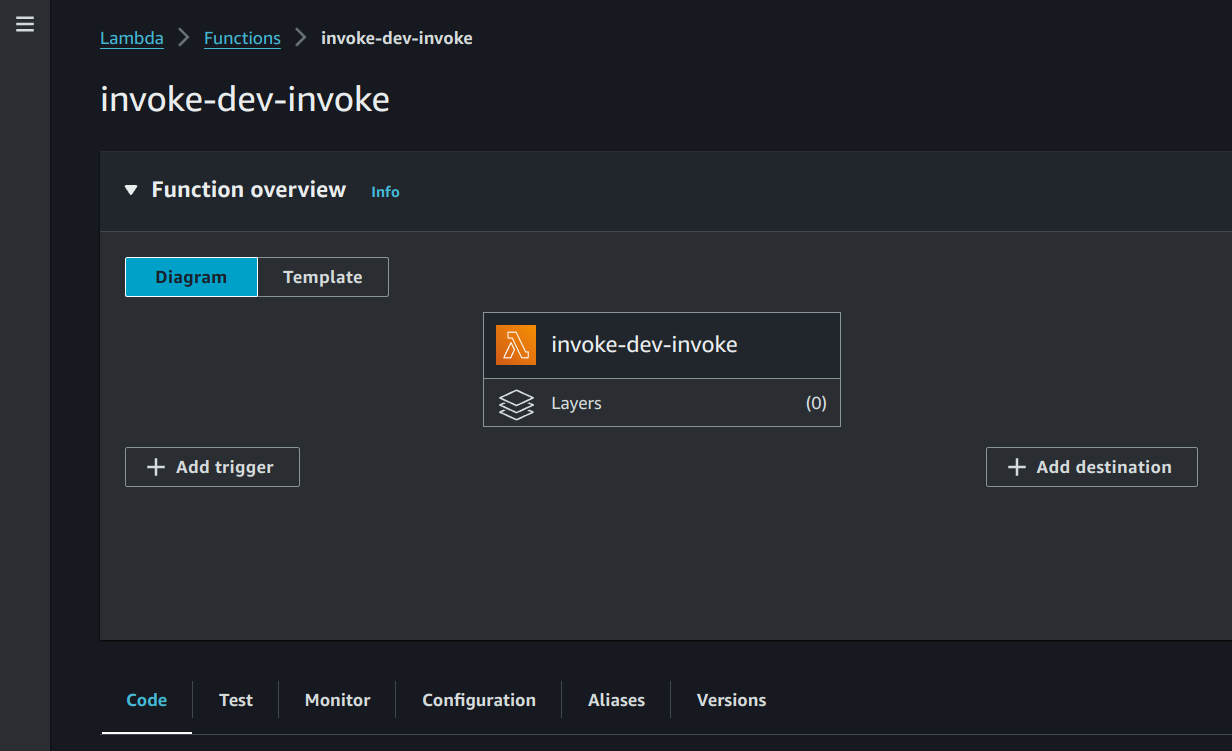Switch to the Test tab
The width and height of the screenshot is (1232, 751).
point(236,700)
